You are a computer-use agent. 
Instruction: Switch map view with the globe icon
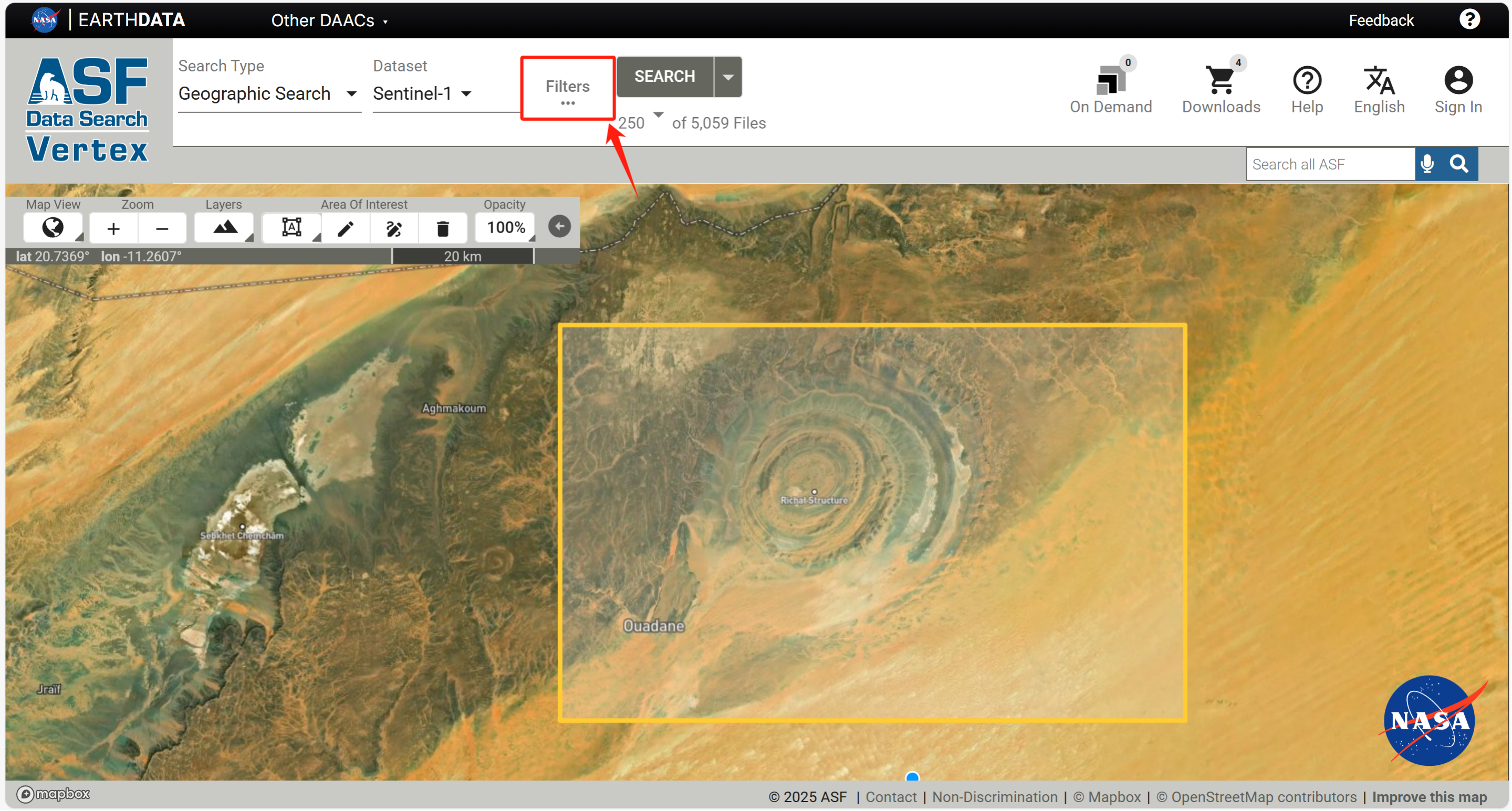[x=53, y=228]
